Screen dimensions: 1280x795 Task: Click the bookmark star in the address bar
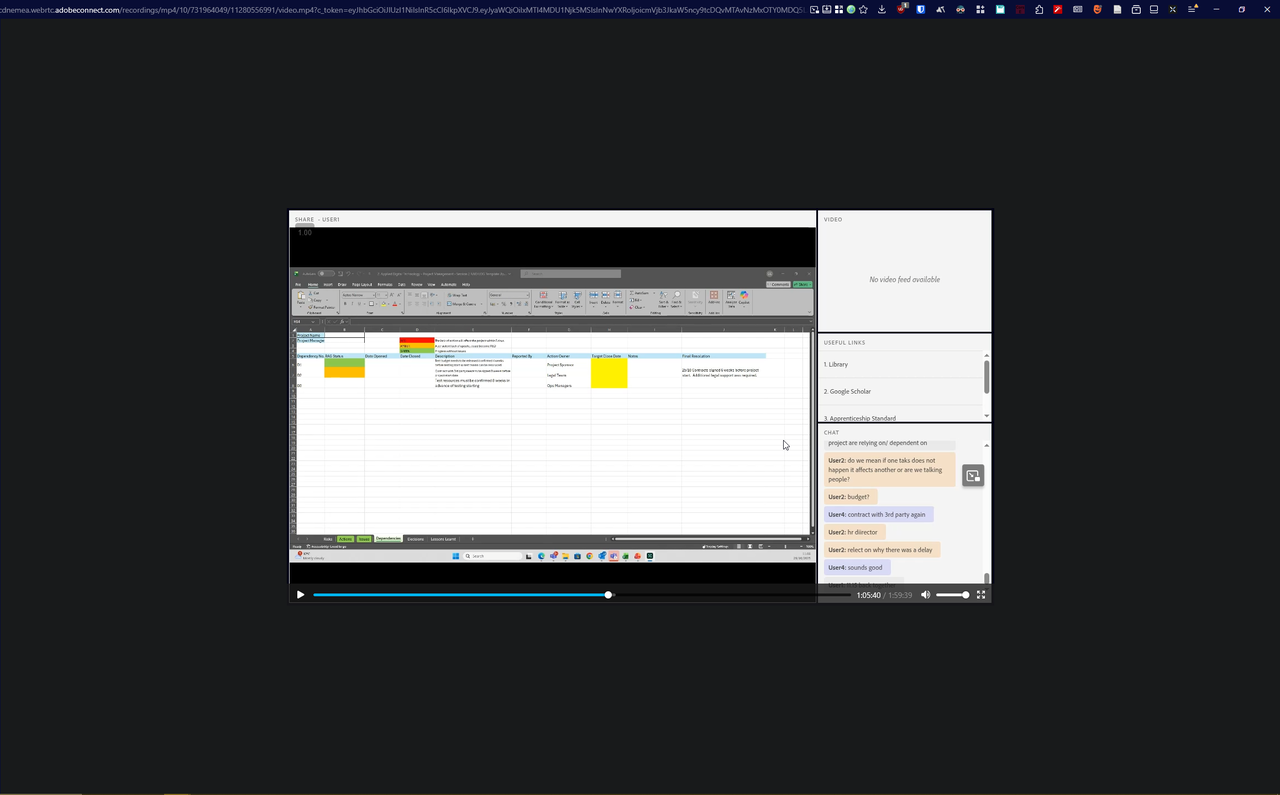[x=864, y=9]
